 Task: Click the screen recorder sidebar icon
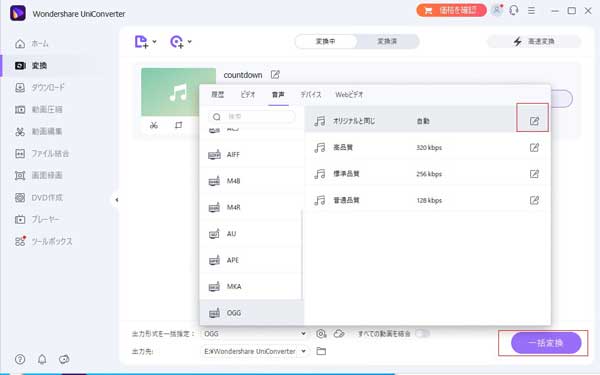[x=20, y=176]
